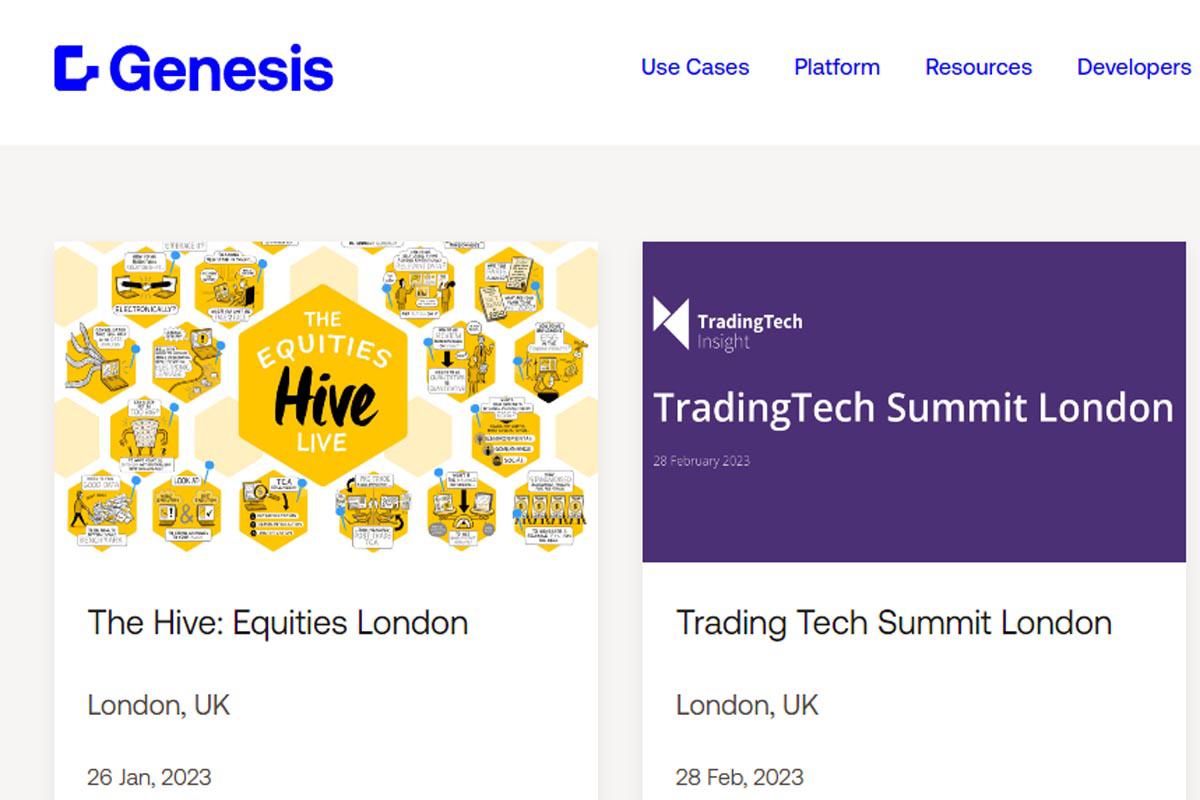Viewport: 1200px width, 800px height.
Task: Click the Genesis wordmark to go home
Action: pos(221,68)
